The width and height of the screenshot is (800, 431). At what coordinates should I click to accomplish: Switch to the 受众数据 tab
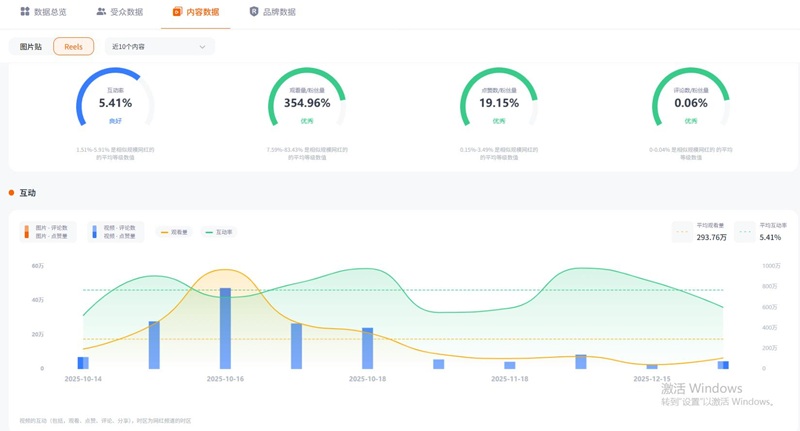coord(119,12)
